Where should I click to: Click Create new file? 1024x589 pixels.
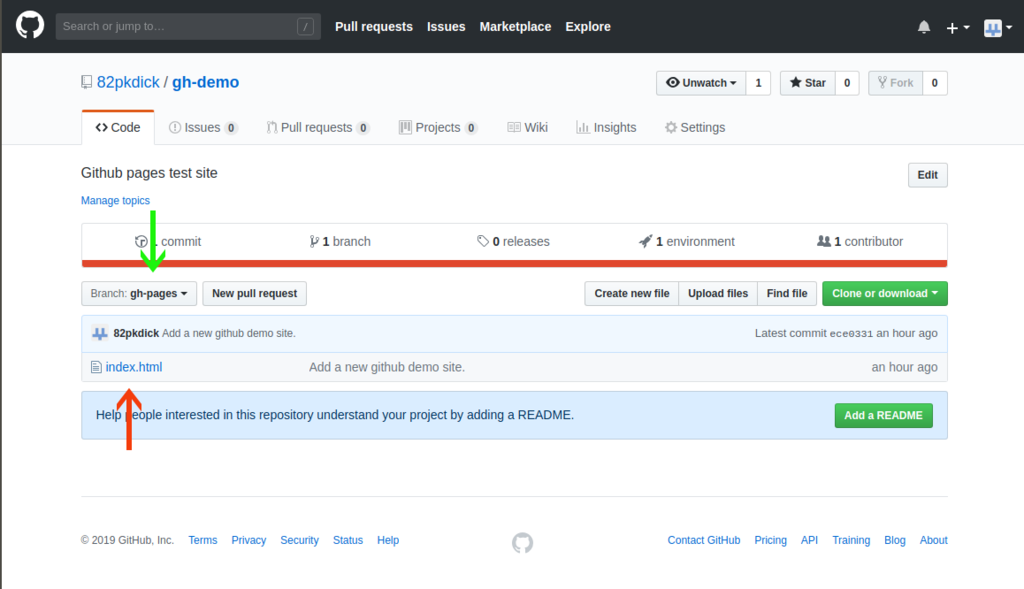tap(632, 293)
